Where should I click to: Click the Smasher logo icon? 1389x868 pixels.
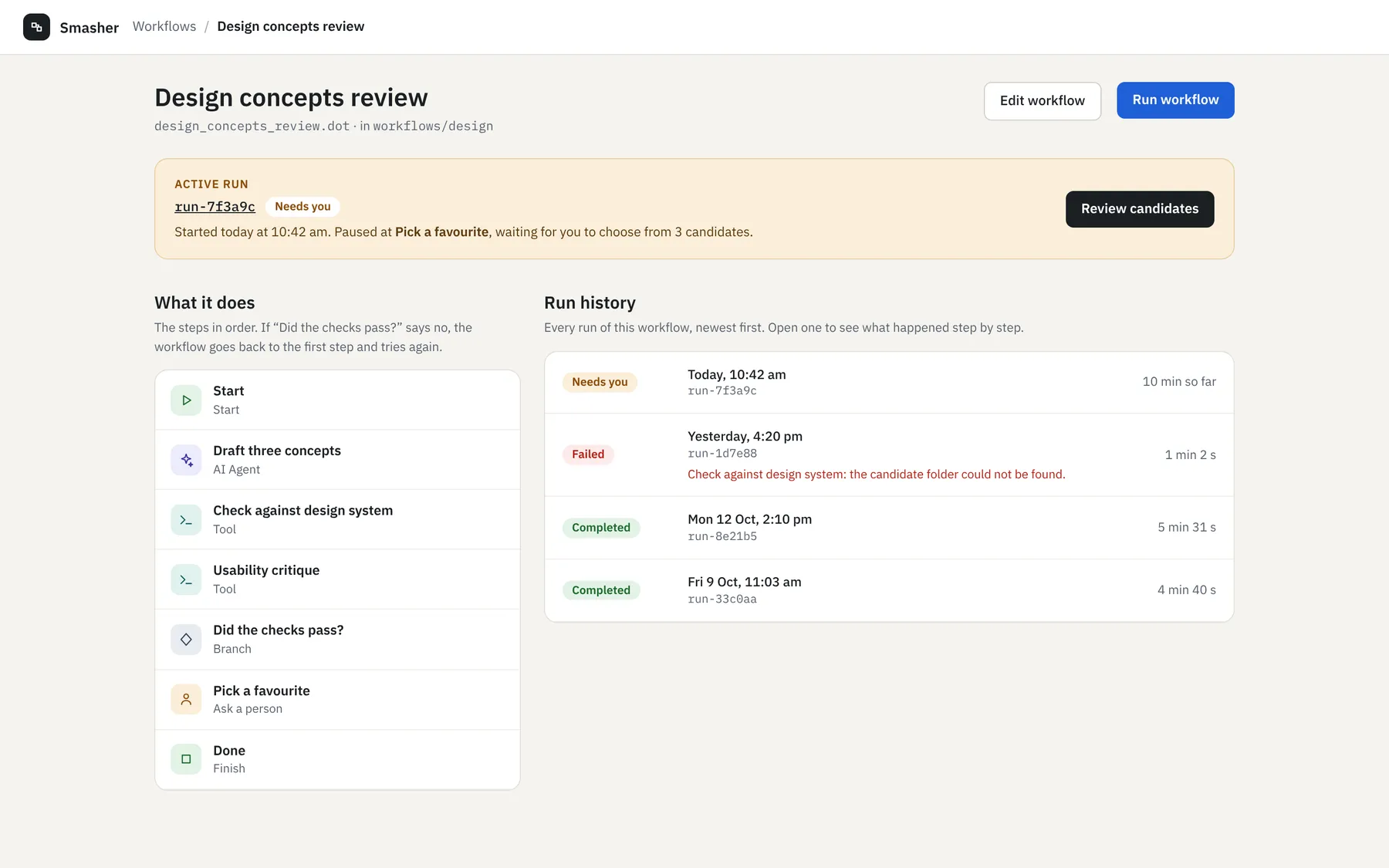click(36, 27)
